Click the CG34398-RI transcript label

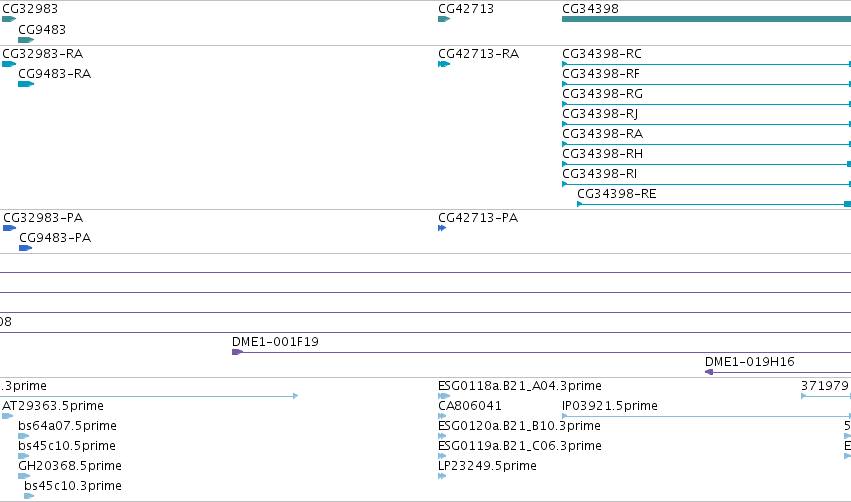click(599, 174)
